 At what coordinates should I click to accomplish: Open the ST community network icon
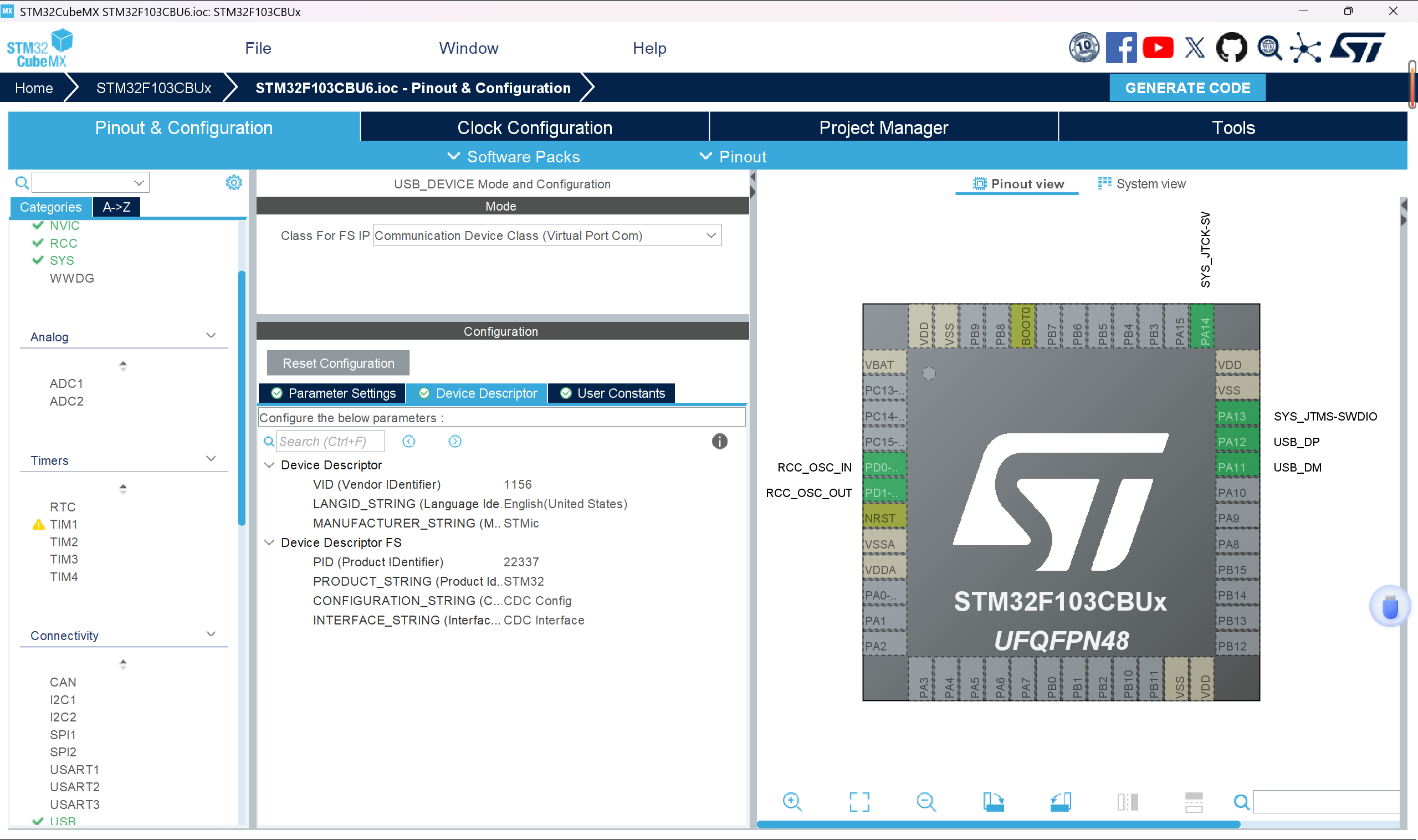click(x=1306, y=48)
